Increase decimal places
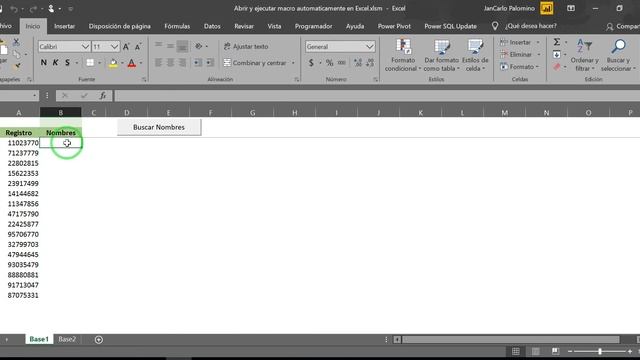The width and height of the screenshot is (640, 360). click(358, 63)
